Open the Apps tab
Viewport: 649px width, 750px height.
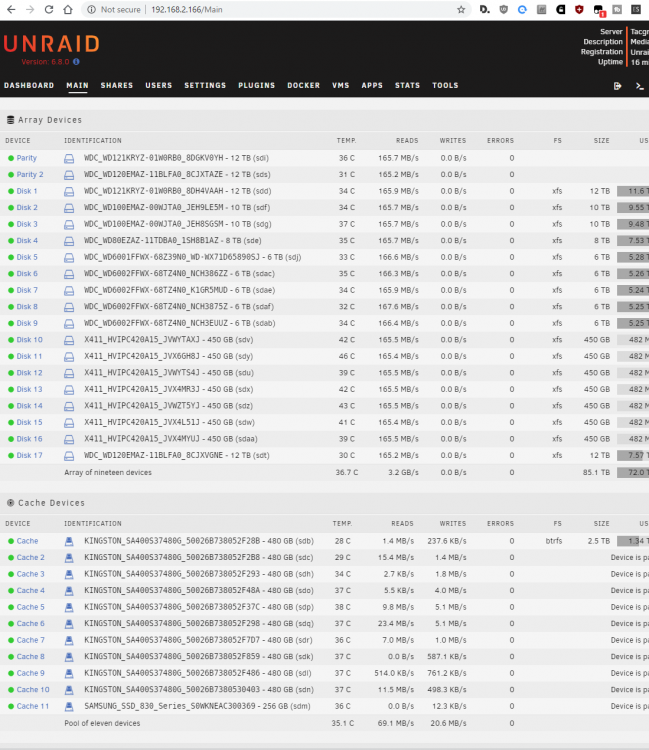(372, 86)
